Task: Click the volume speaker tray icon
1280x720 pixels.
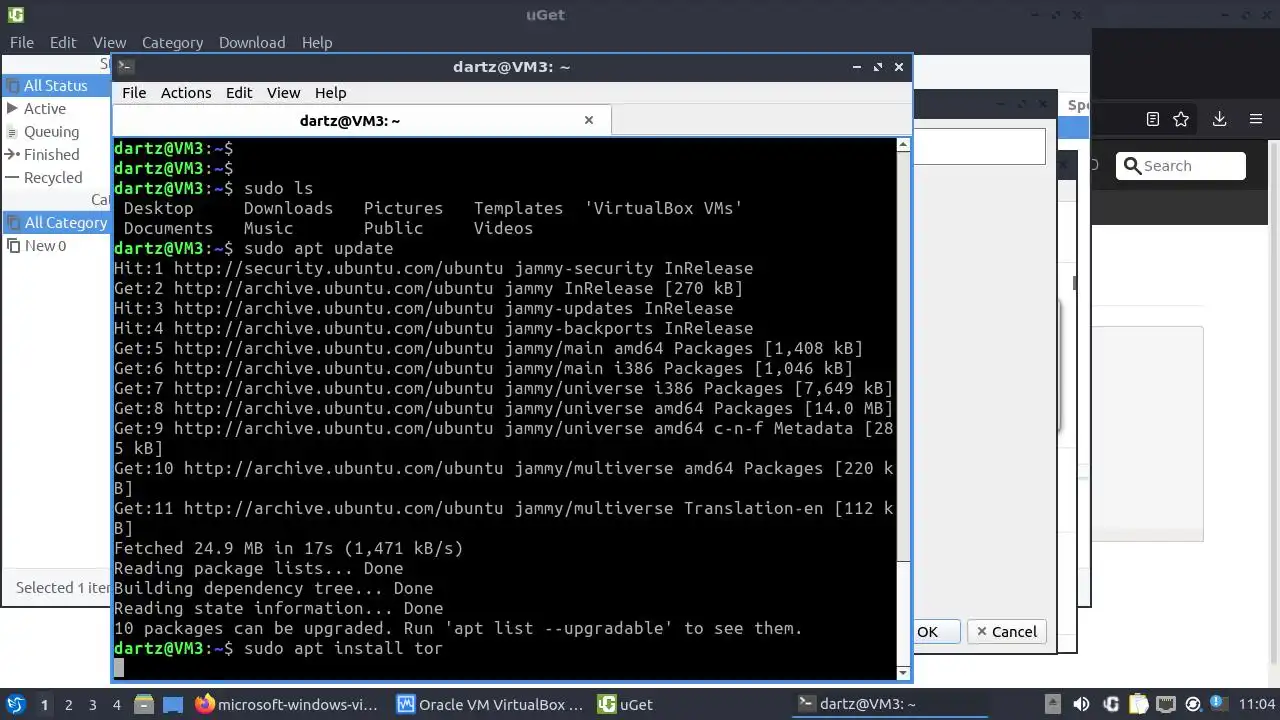Action: click(x=1081, y=704)
